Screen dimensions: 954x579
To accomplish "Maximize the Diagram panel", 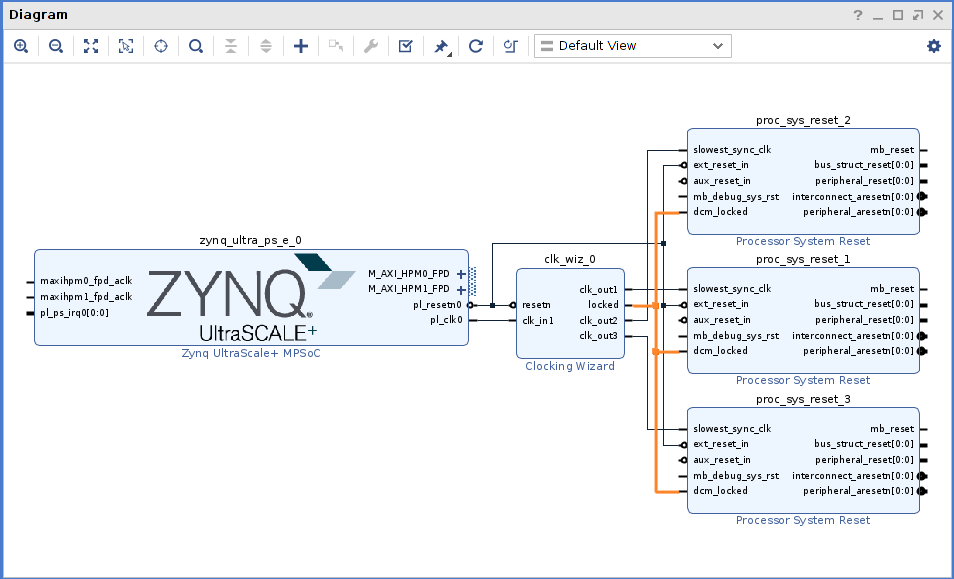I will click(x=898, y=15).
